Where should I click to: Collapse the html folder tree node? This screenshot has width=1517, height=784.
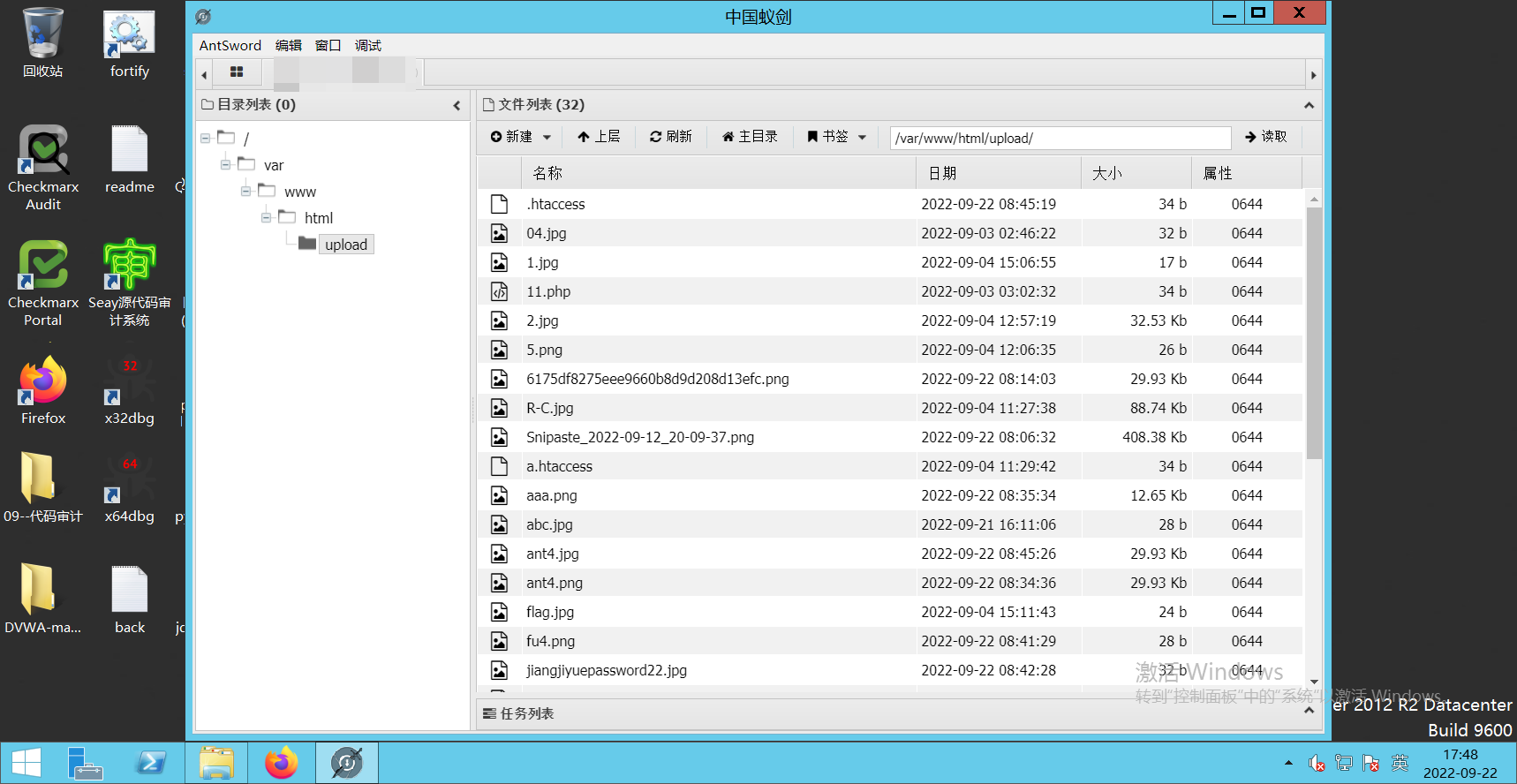[267, 218]
